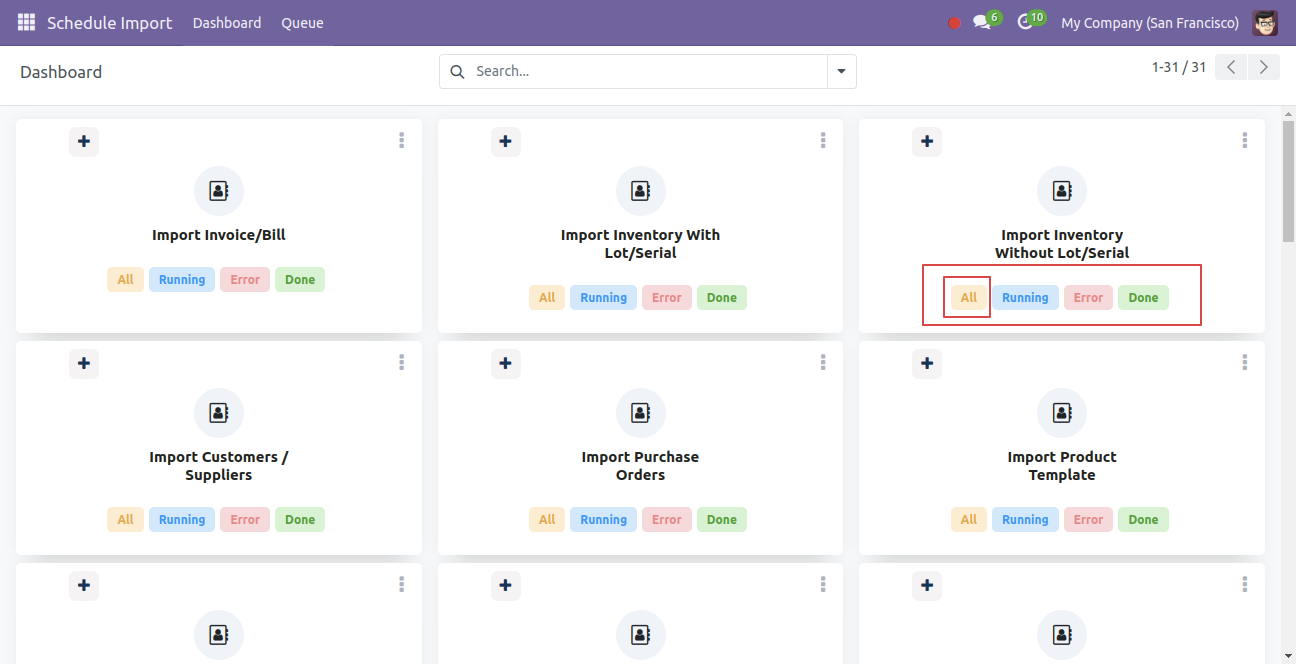
Task: Show Error records for Import Inventory With Lot/Serial
Action: [x=667, y=298]
